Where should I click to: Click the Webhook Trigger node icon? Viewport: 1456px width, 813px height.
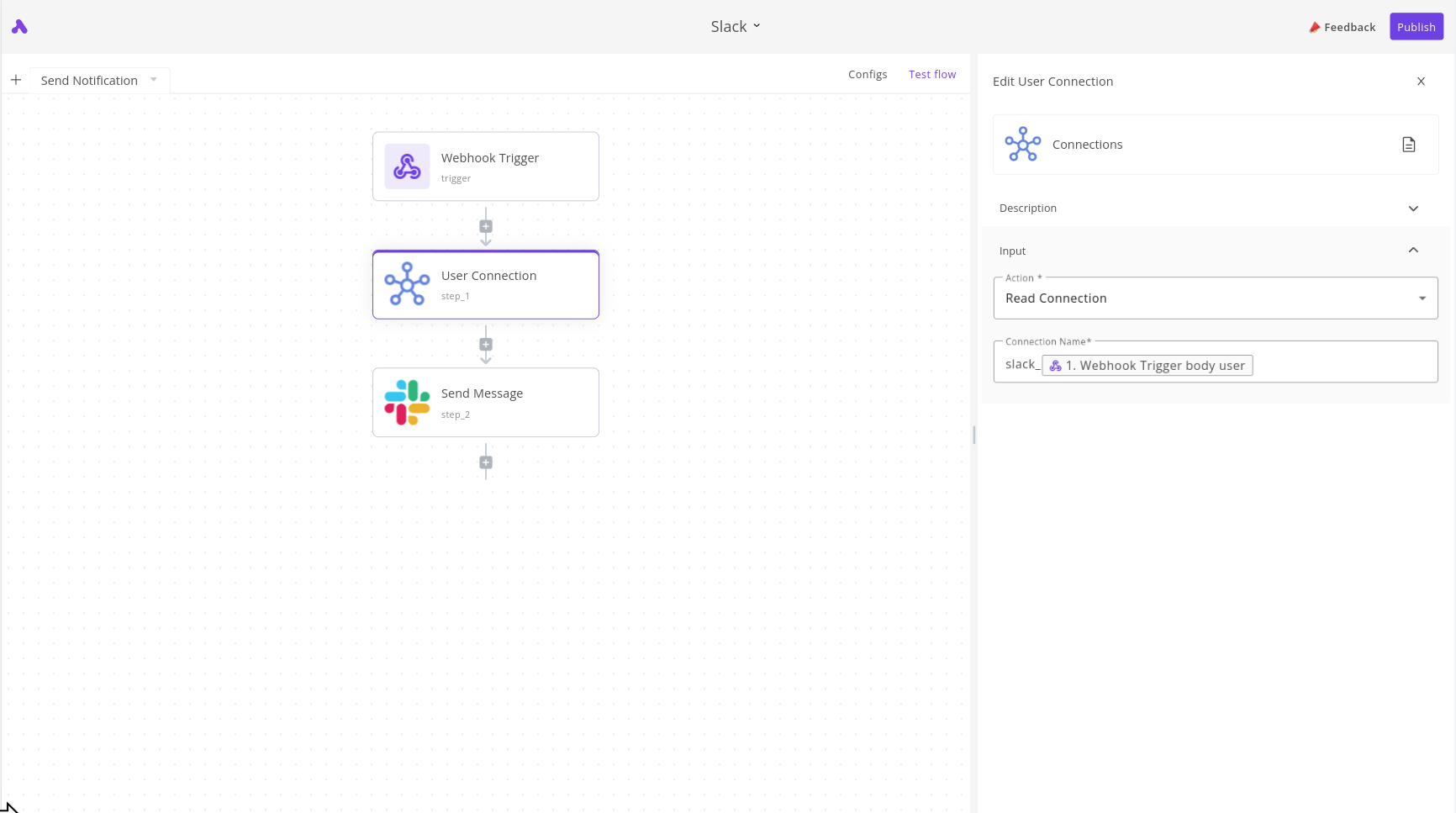pos(407,166)
